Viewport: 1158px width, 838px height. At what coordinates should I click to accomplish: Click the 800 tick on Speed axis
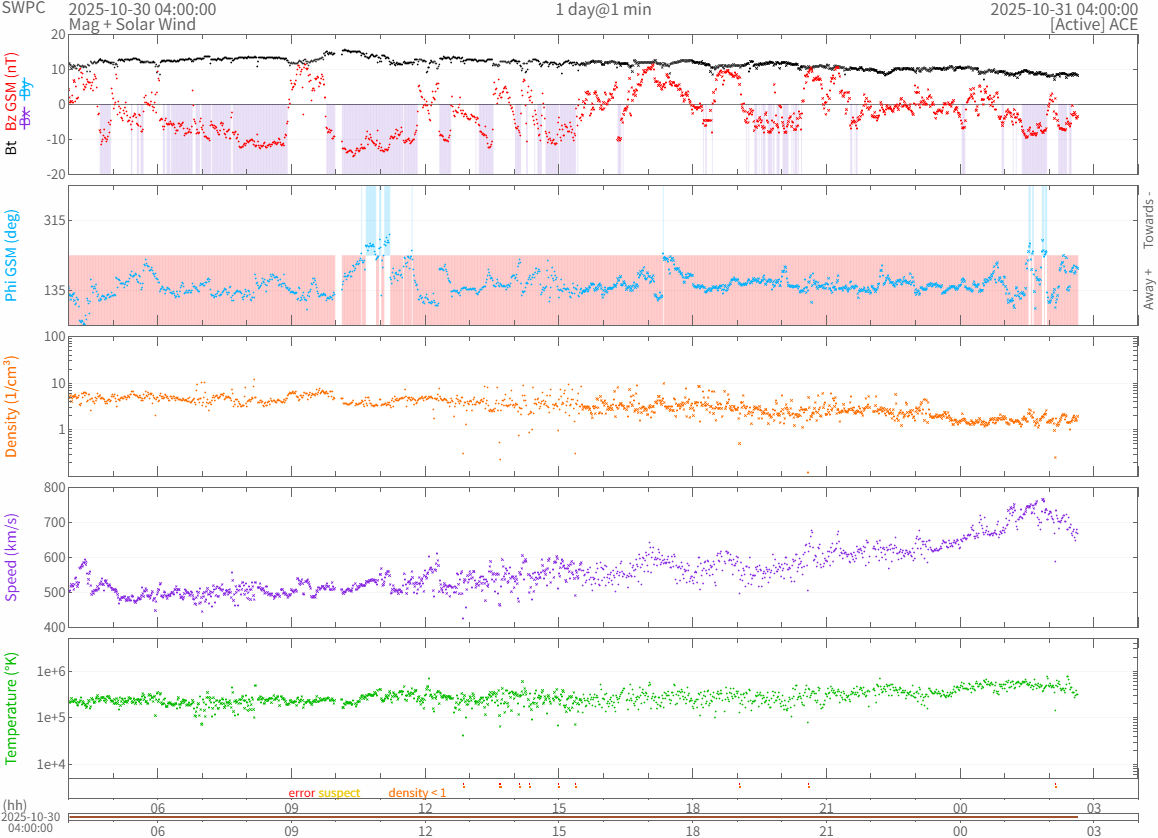point(55,487)
